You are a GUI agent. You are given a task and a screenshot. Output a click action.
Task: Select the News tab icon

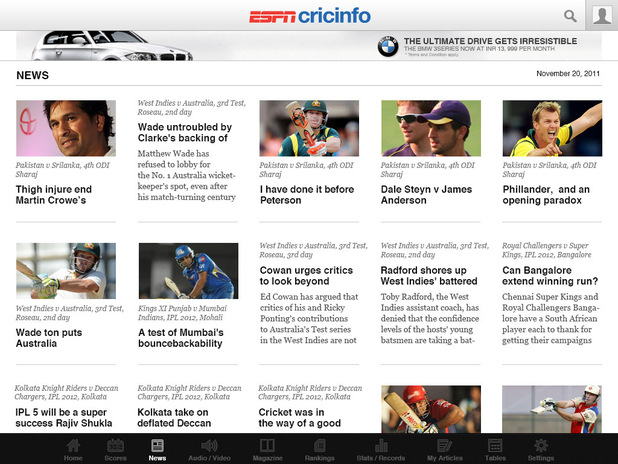pyautogui.click(x=157, y=445)
